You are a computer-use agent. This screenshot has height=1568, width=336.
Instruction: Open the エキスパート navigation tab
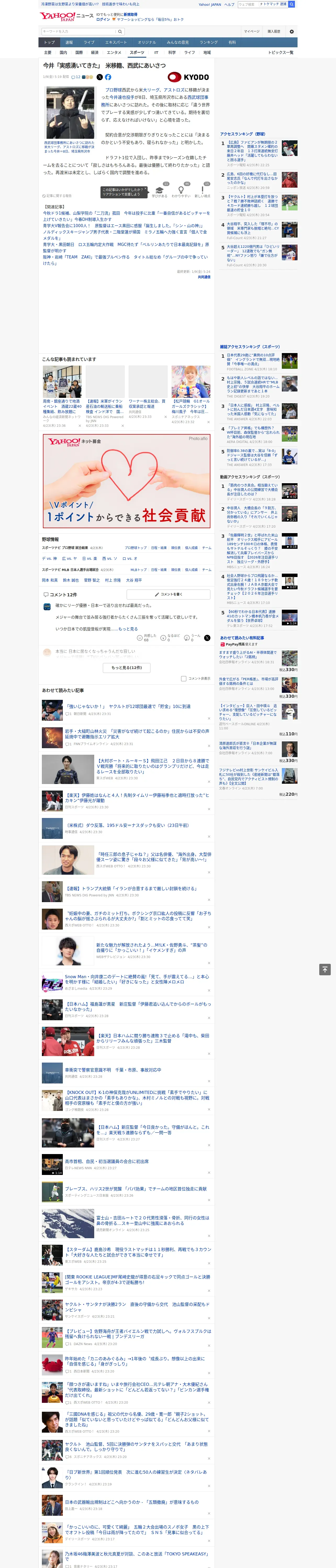pyautogui.click(x=116, y=43)
